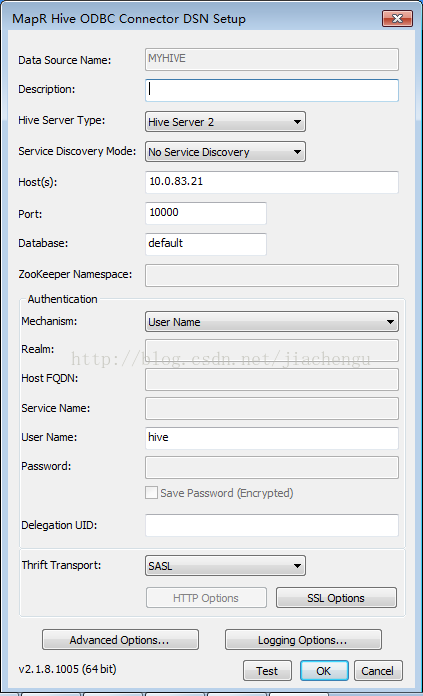Cancel the DSN setup
Screen dimensions: 423x696
click(x=378, y=671)
